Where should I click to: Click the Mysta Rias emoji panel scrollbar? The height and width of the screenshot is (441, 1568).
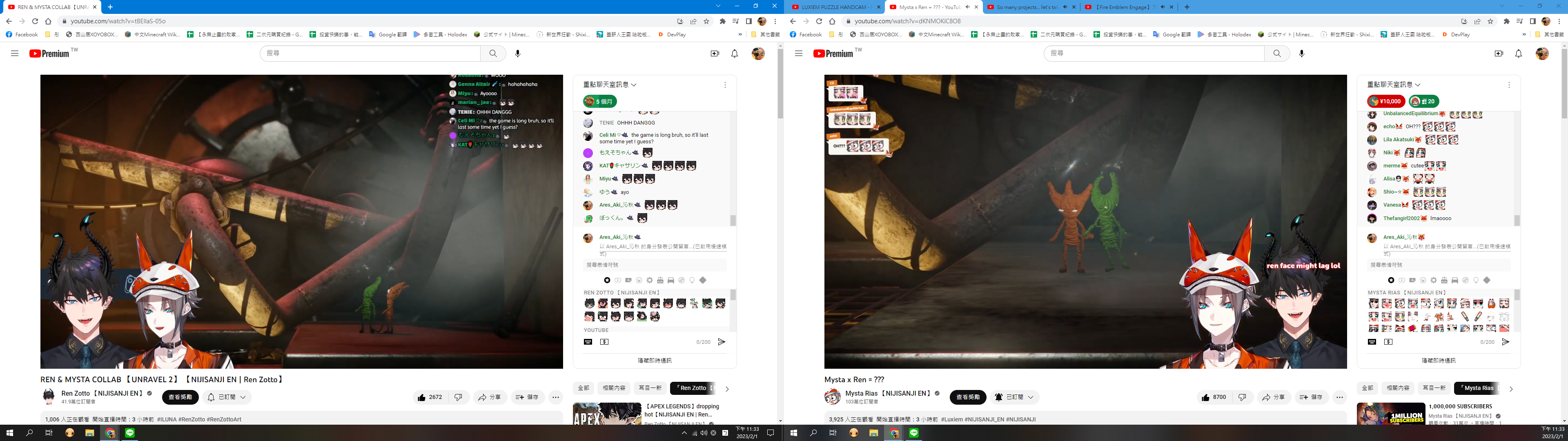(x=1517, y=295)
